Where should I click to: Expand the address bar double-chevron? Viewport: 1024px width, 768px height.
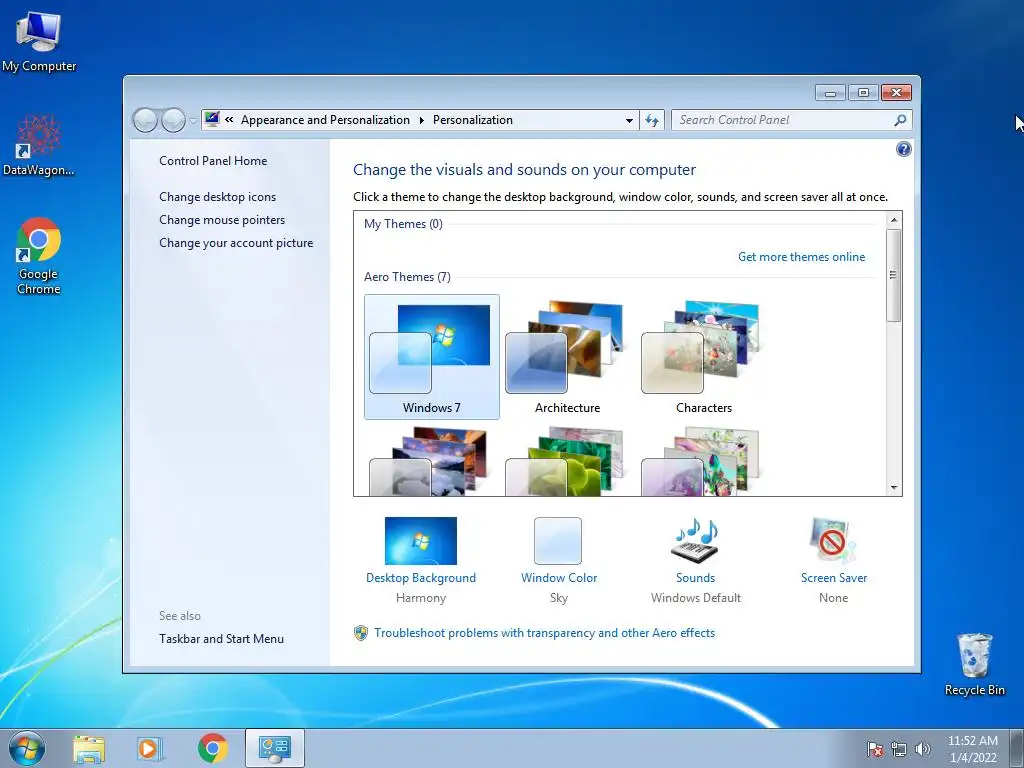(x=229, y=120)
